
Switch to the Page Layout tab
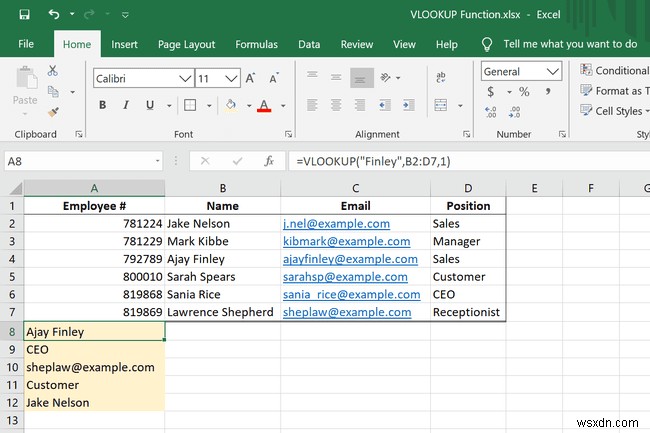[x=187, y=44]
